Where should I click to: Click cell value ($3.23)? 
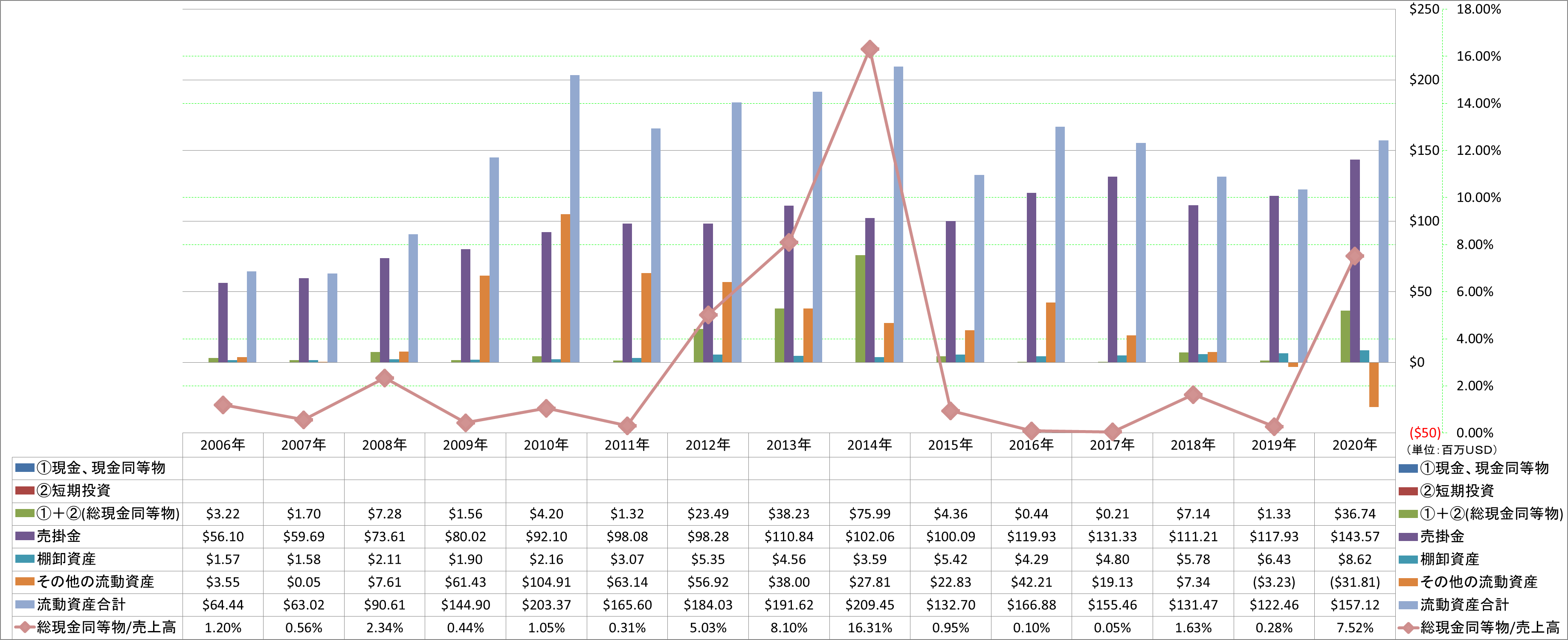pos(1273,582)
